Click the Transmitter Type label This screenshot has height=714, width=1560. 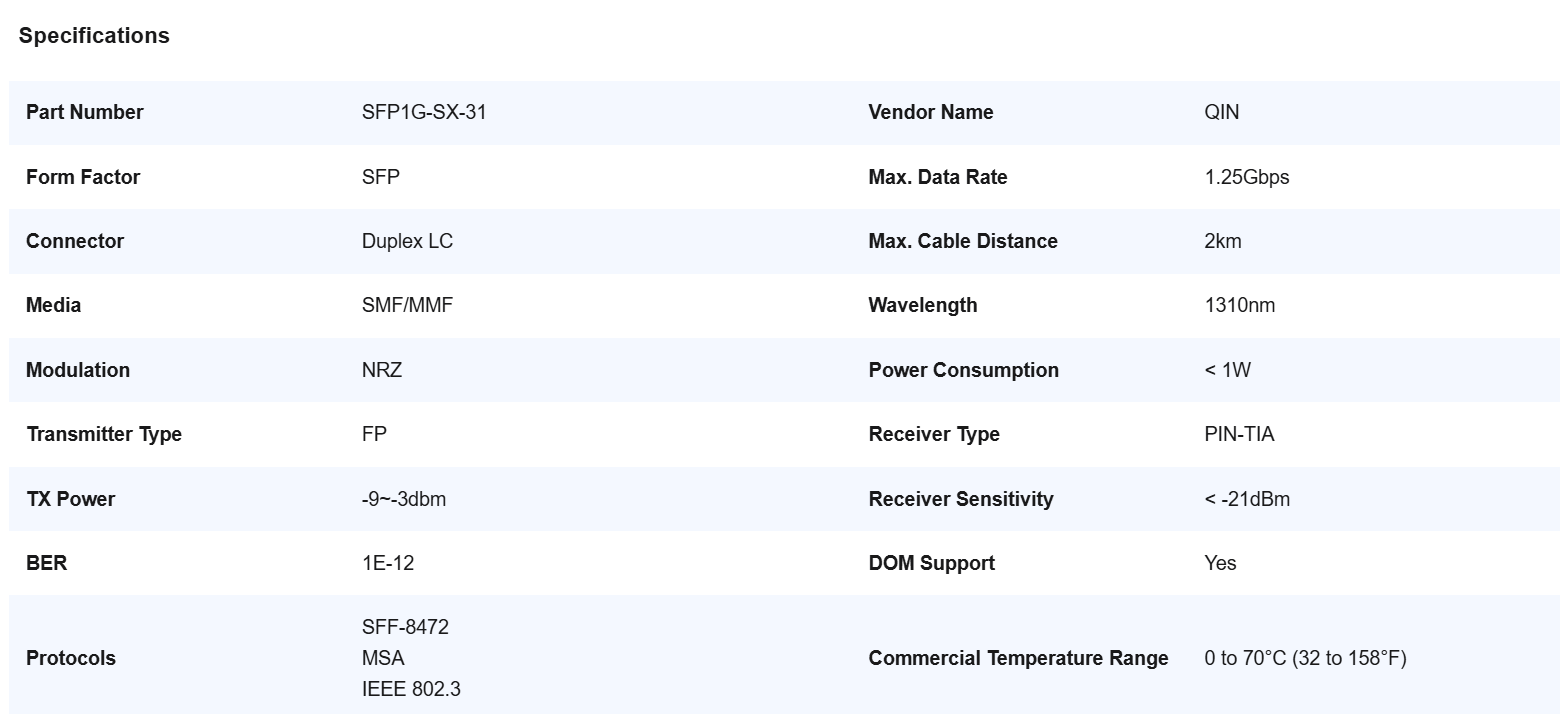[x=104, y=434]
